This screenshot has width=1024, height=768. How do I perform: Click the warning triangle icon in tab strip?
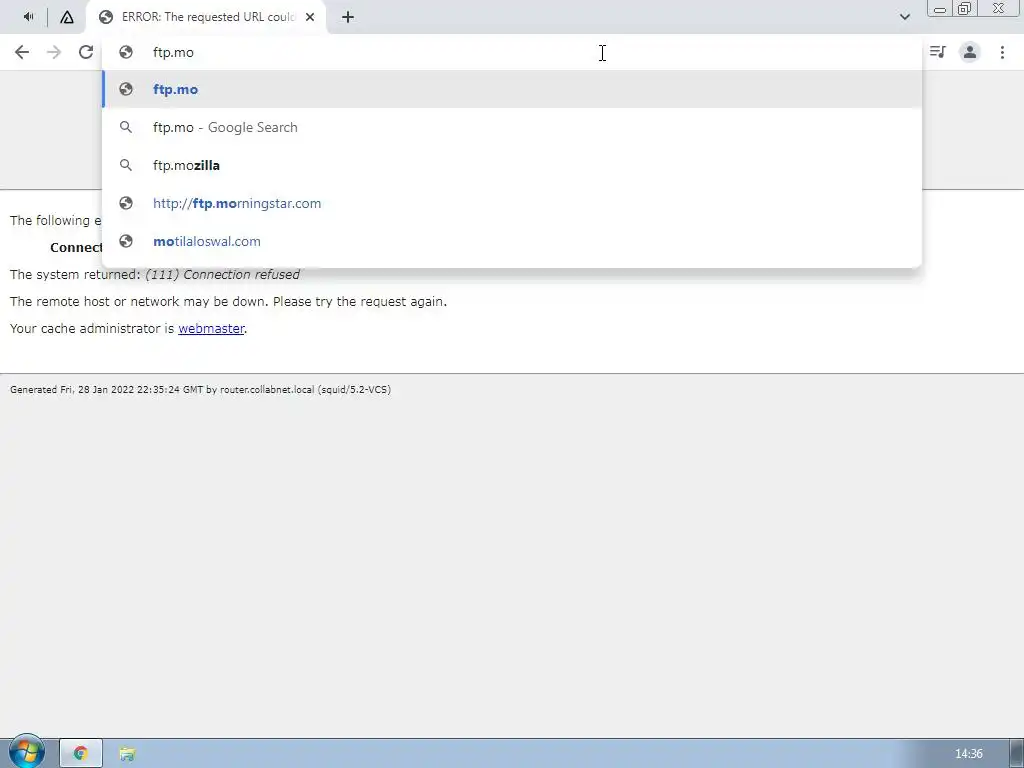[67, 17]
